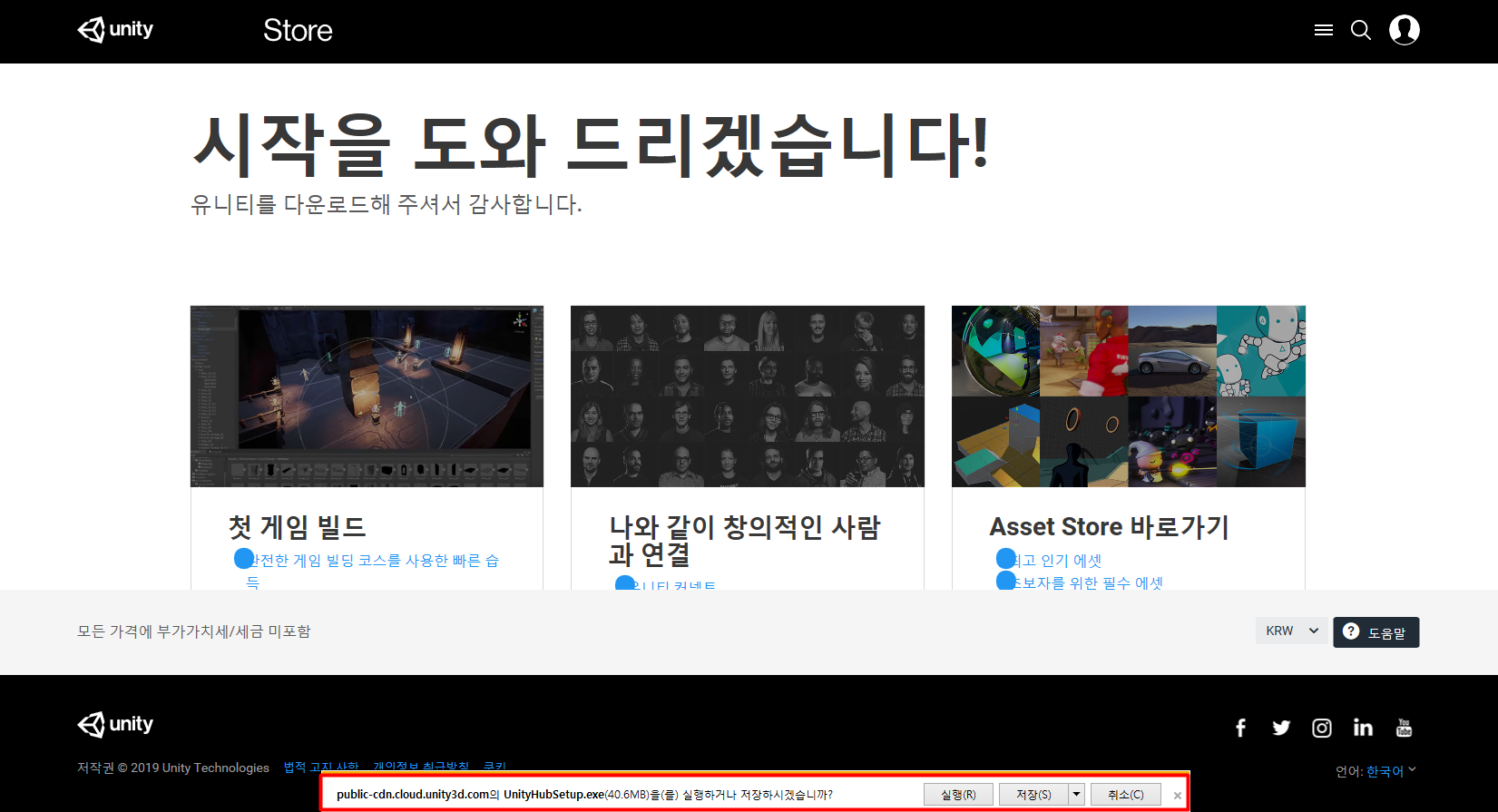Open the user account avatar icon
Image resolution: width=1498 pixels, height=812 pixels.
(x=1405, y=30)
